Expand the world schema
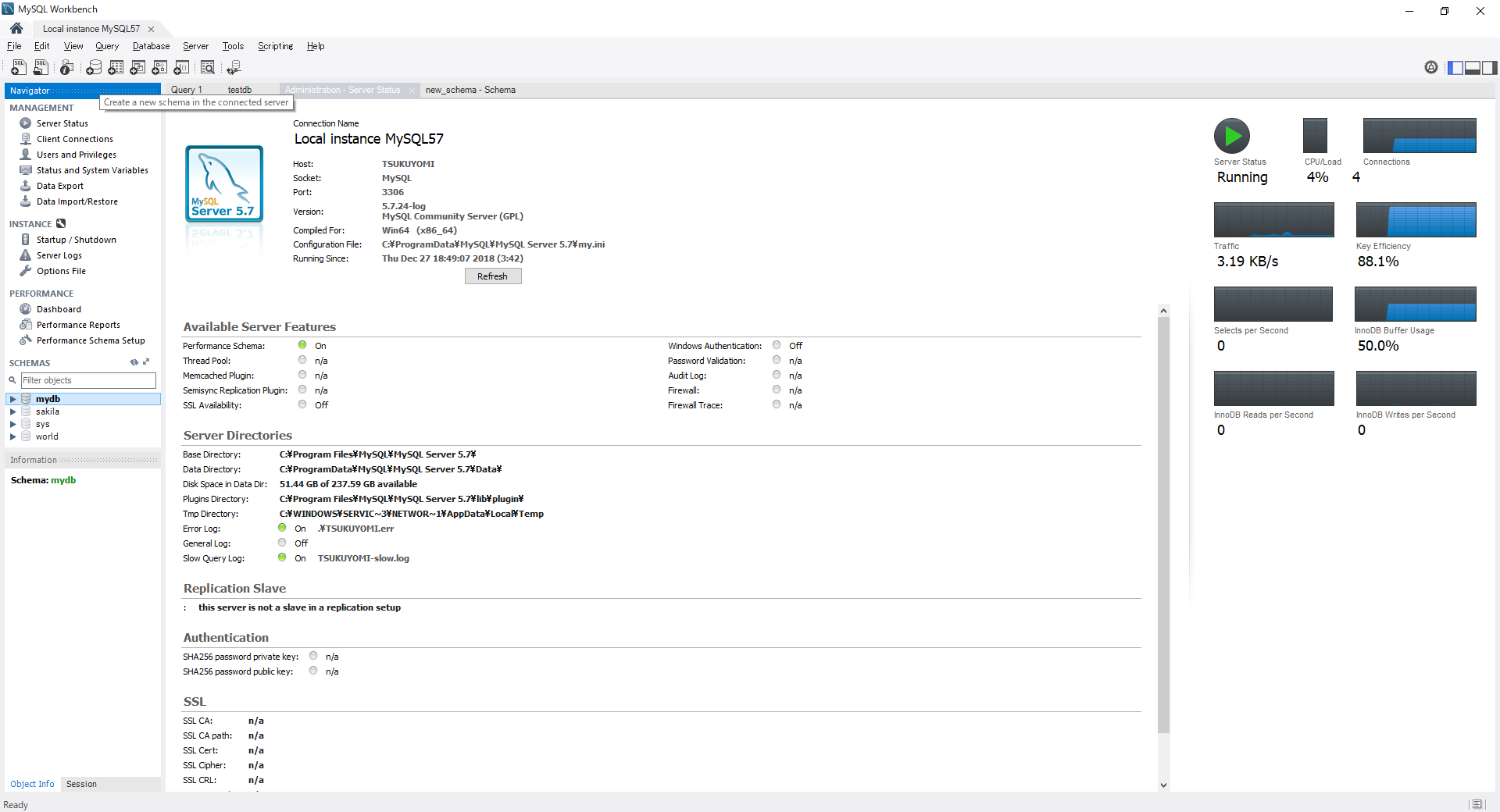 click(12, 436)
